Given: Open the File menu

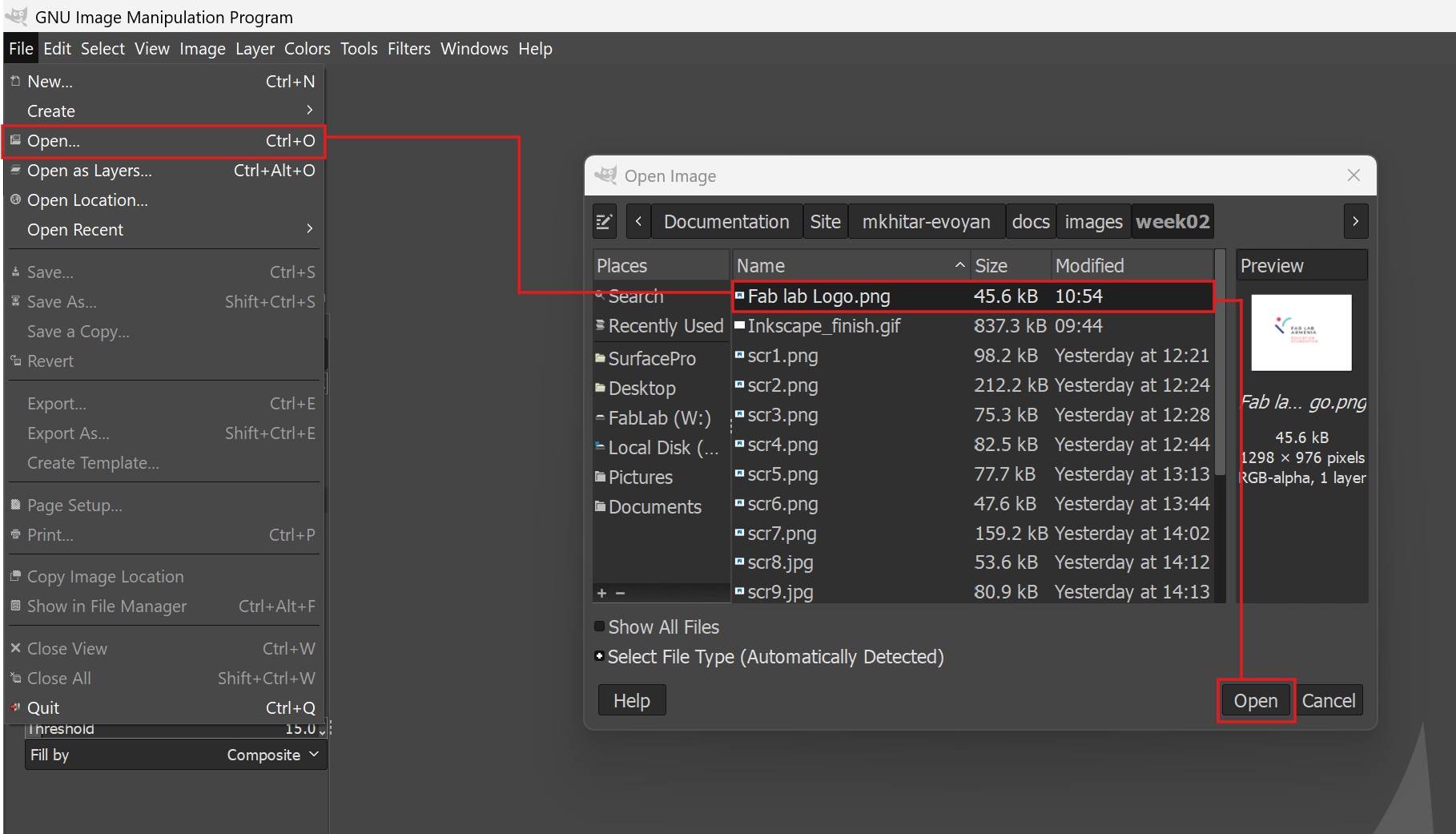Looking at the screenshot, I should click(21, 49).
